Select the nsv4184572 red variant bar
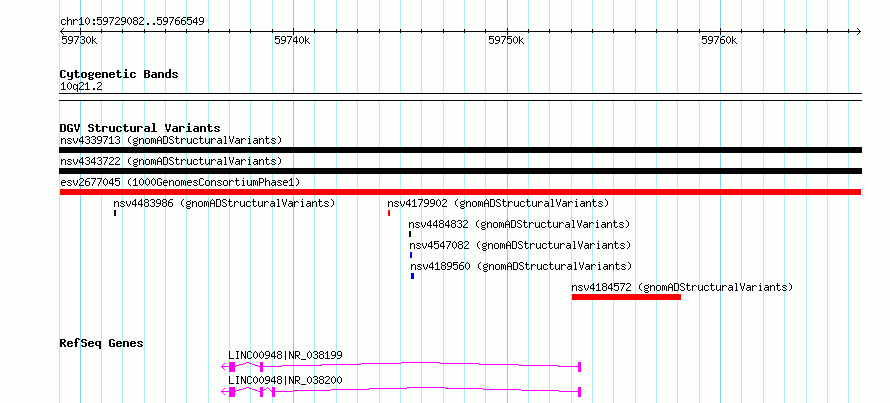The height and width of the screenshot is (403, 890). coord(626,297)
